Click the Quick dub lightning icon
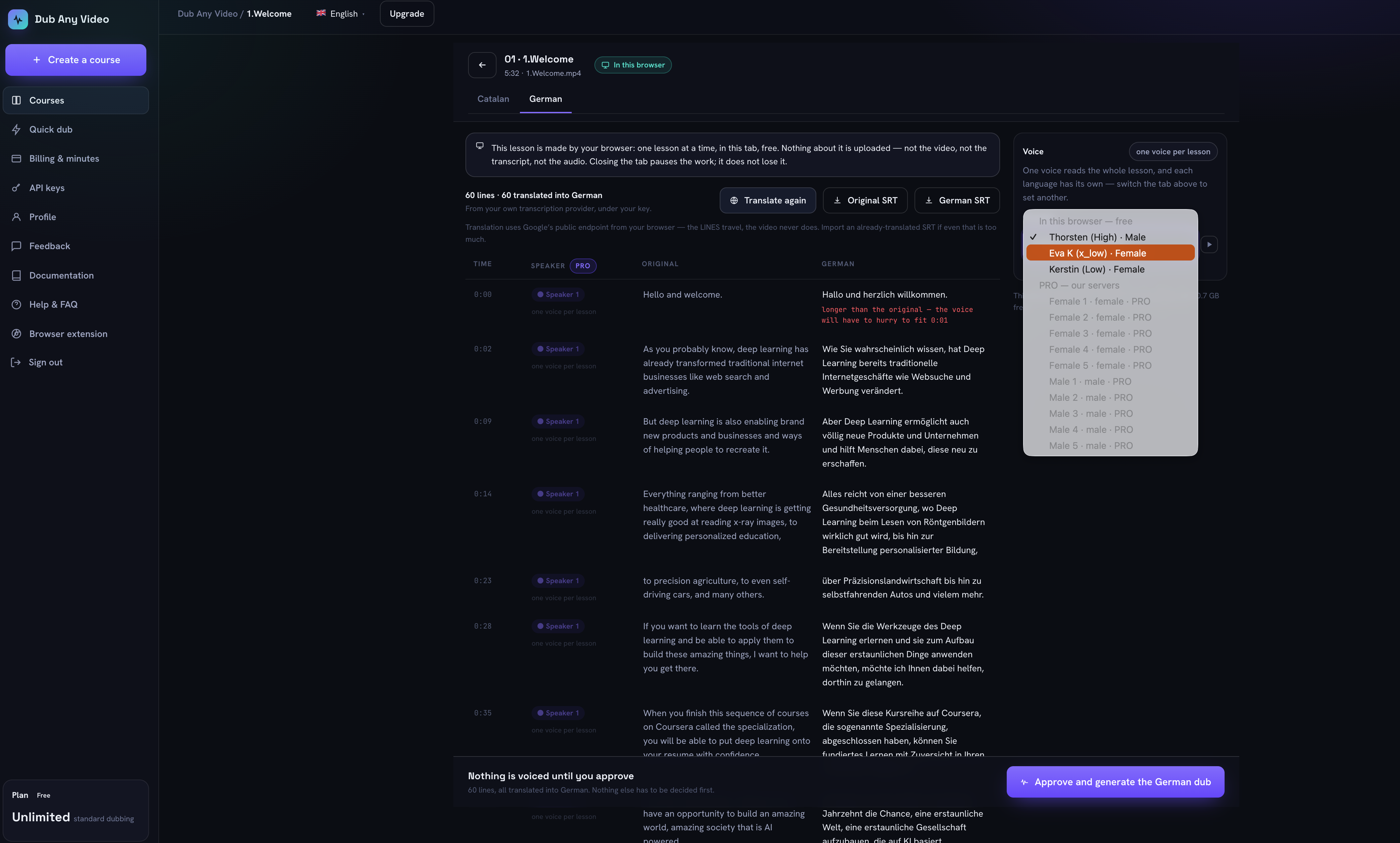 [16, 130]
